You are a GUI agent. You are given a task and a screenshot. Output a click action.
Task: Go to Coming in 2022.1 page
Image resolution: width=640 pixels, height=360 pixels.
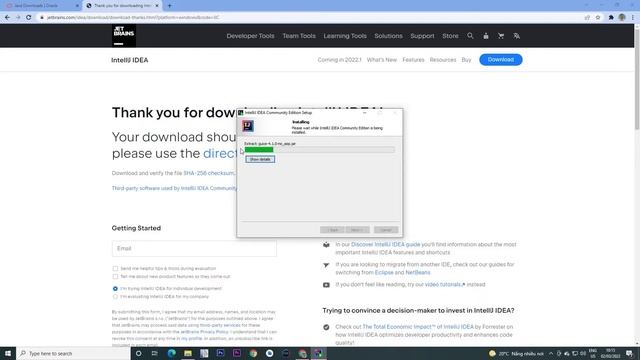click(x=339, y=60)
